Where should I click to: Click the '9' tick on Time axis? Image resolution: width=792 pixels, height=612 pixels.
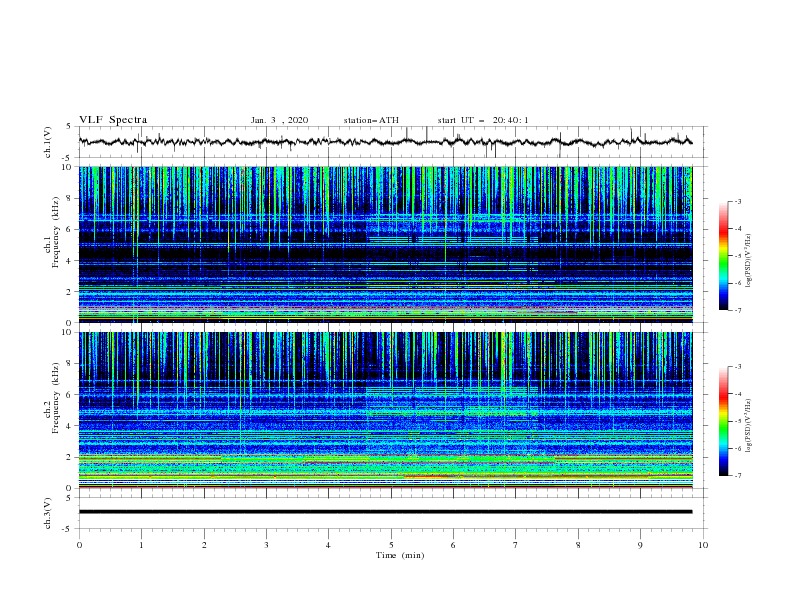(640, 545)
